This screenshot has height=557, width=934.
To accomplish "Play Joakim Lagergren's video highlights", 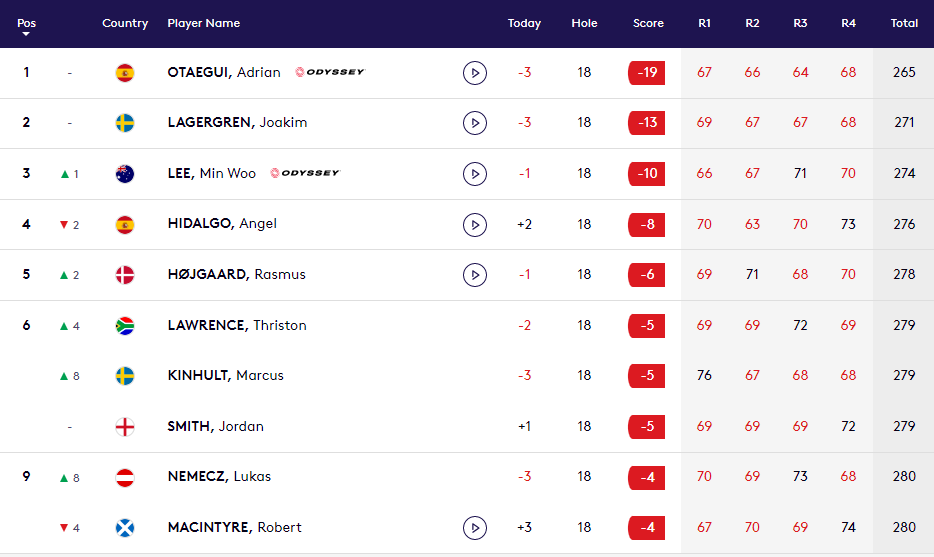I will point(475,123).
